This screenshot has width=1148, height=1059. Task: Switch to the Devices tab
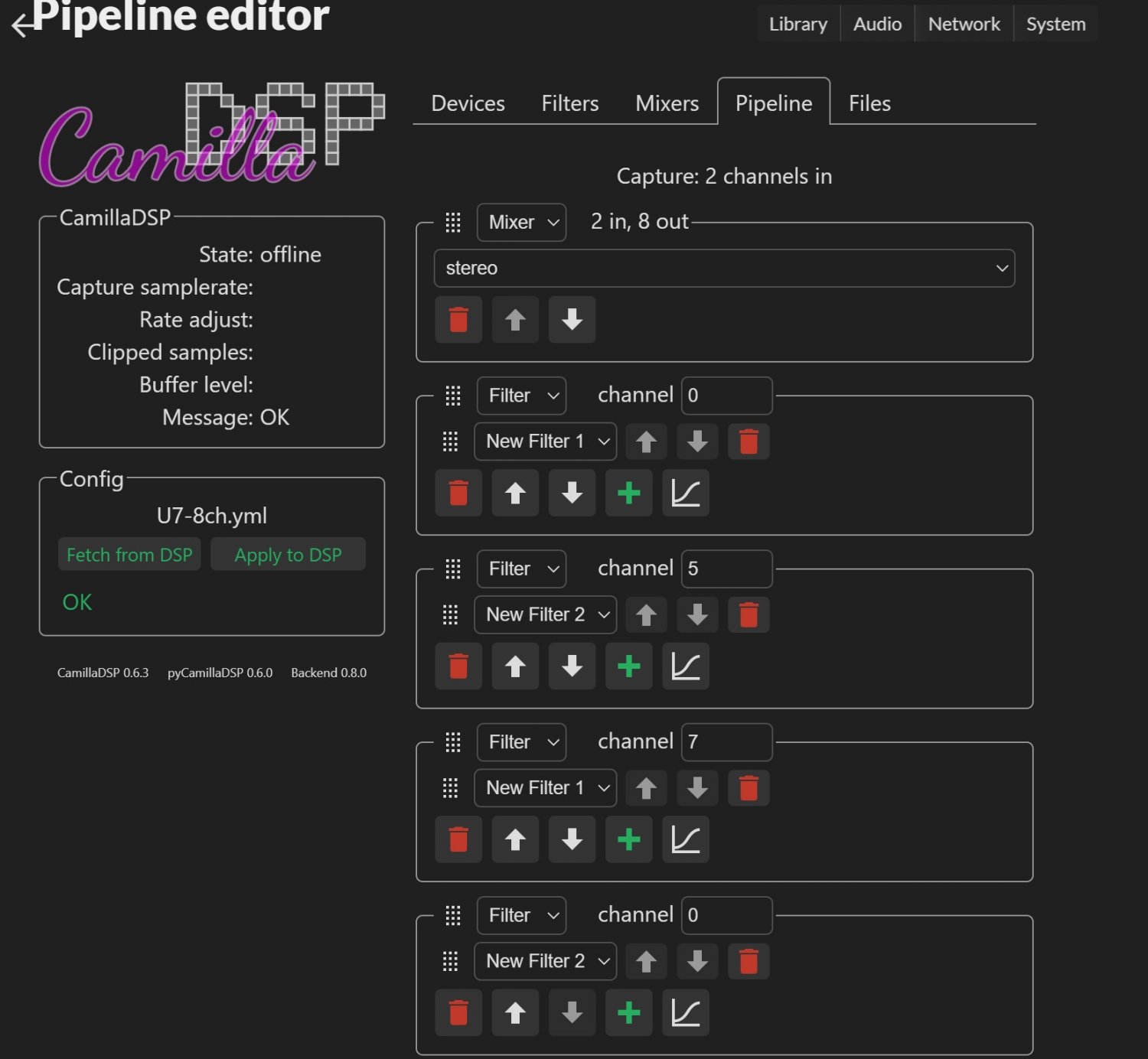click(x=468, y=103)
